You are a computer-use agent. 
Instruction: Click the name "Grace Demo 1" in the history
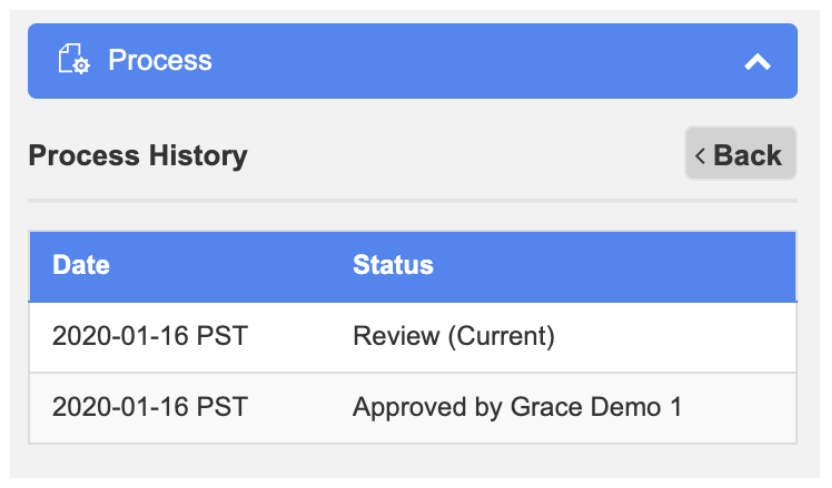(597, 407)
